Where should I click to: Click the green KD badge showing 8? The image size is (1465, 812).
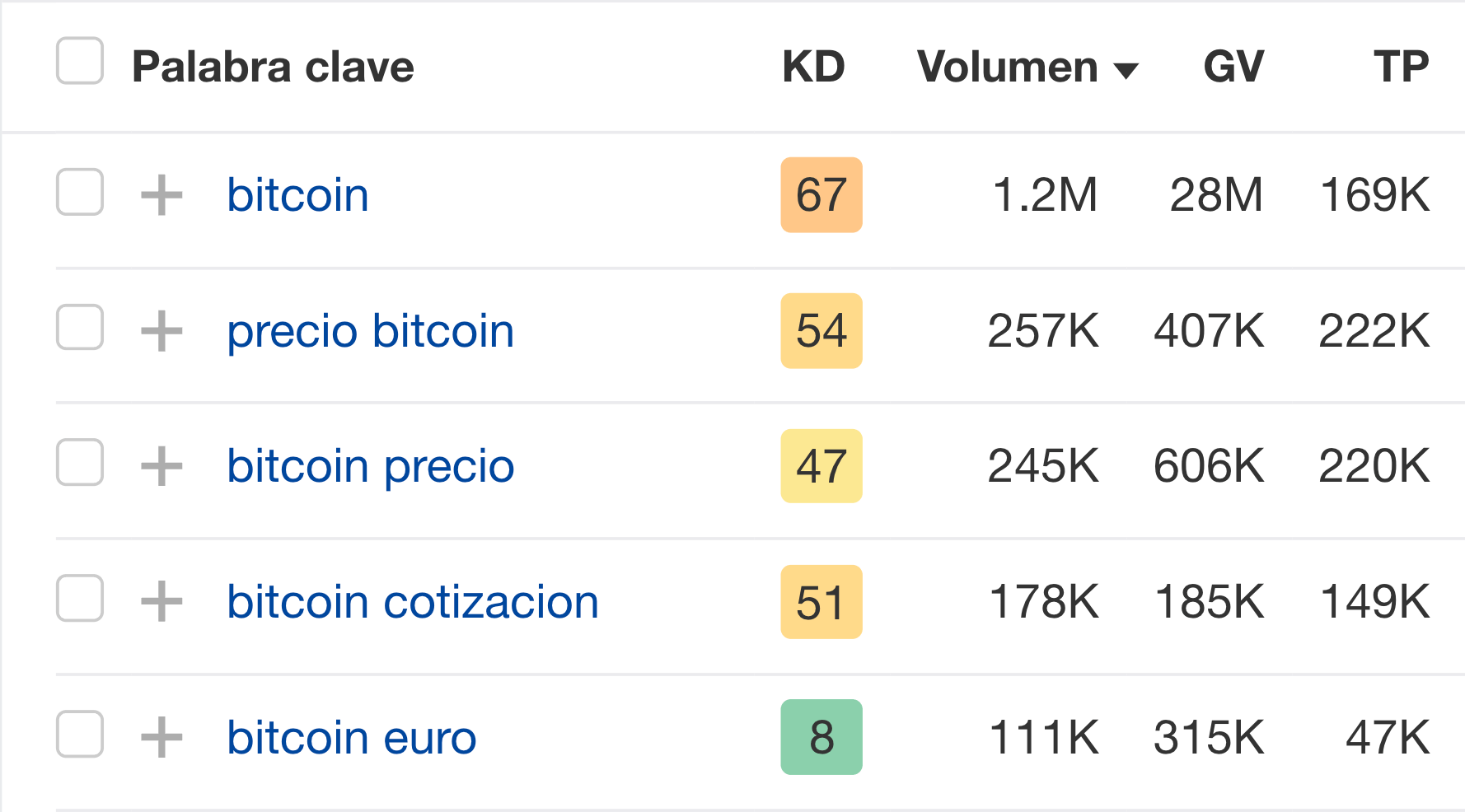tap(821, 737)
